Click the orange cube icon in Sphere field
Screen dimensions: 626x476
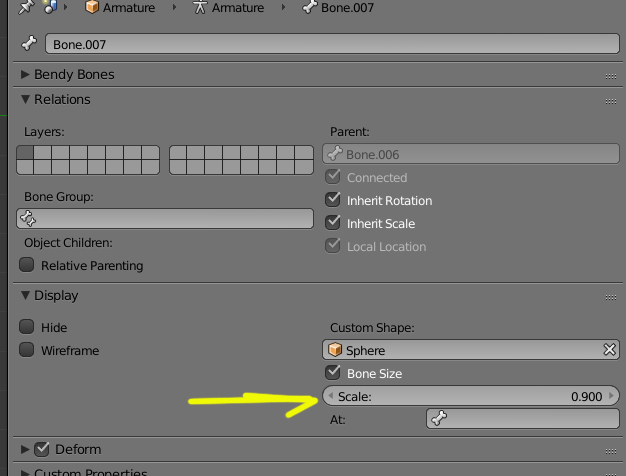(x=335, y=349)
